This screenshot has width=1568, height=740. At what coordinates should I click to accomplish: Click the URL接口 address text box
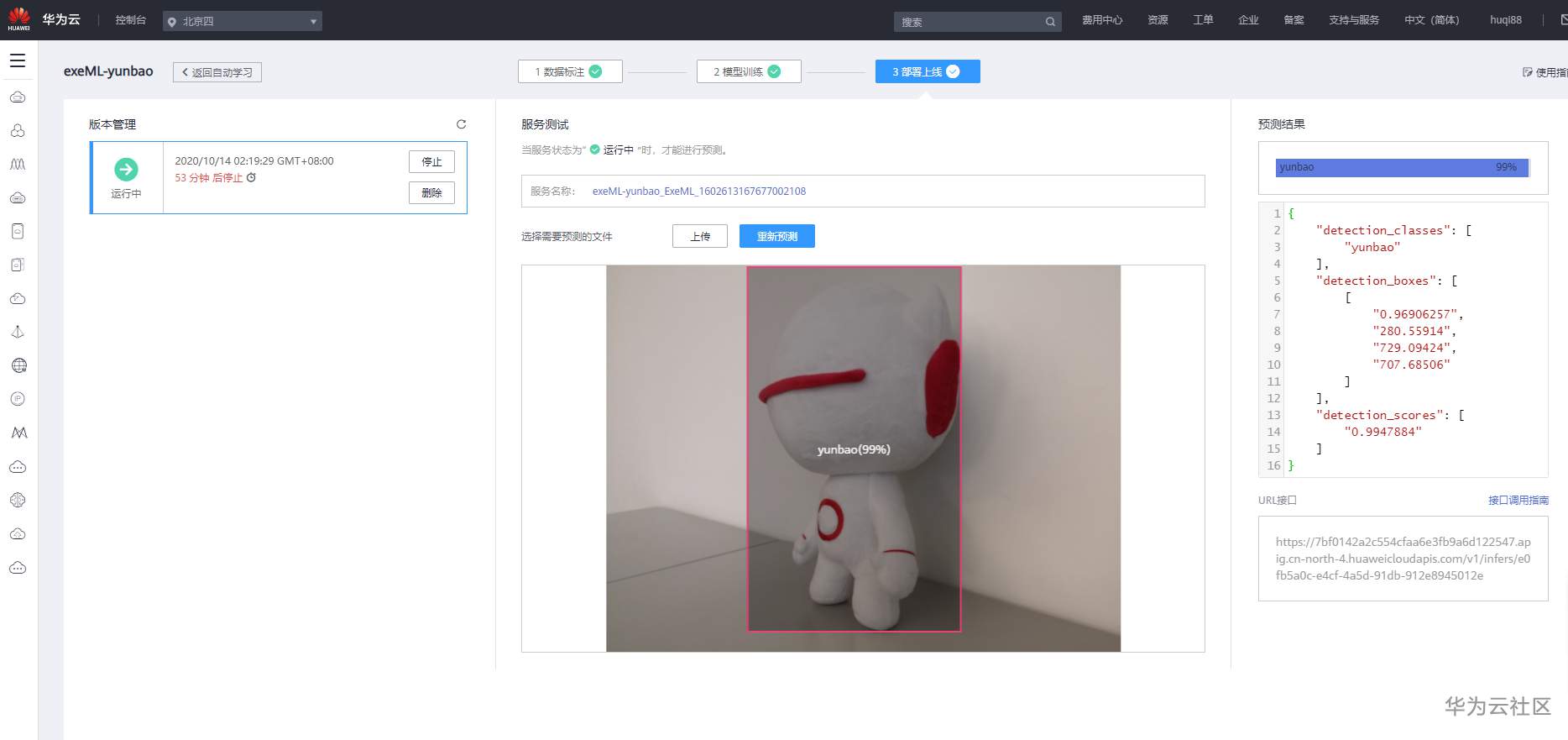[x=1403, y=559]
